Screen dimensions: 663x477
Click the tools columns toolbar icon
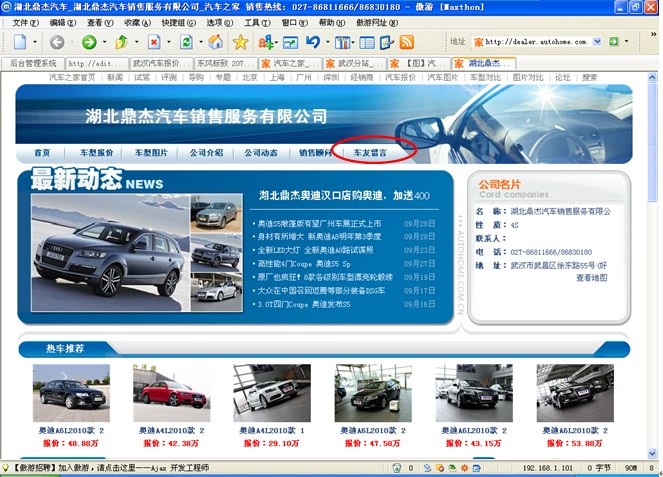click(x=342, y=42)
